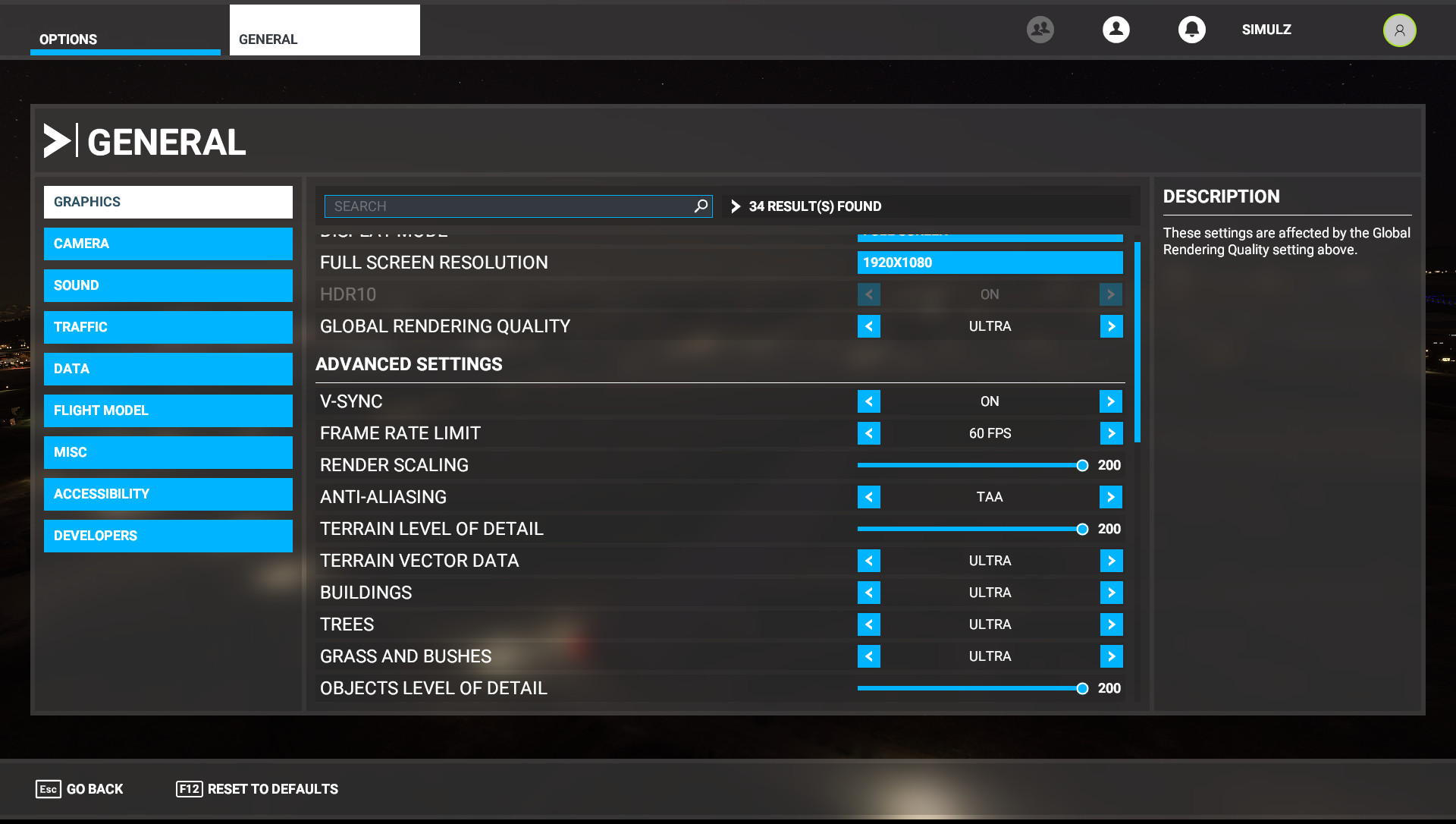The height and width of the screenshot is (824, 1456).
Task: Click right arrow for Global Rendering Quality
Action: point(1111,326)
